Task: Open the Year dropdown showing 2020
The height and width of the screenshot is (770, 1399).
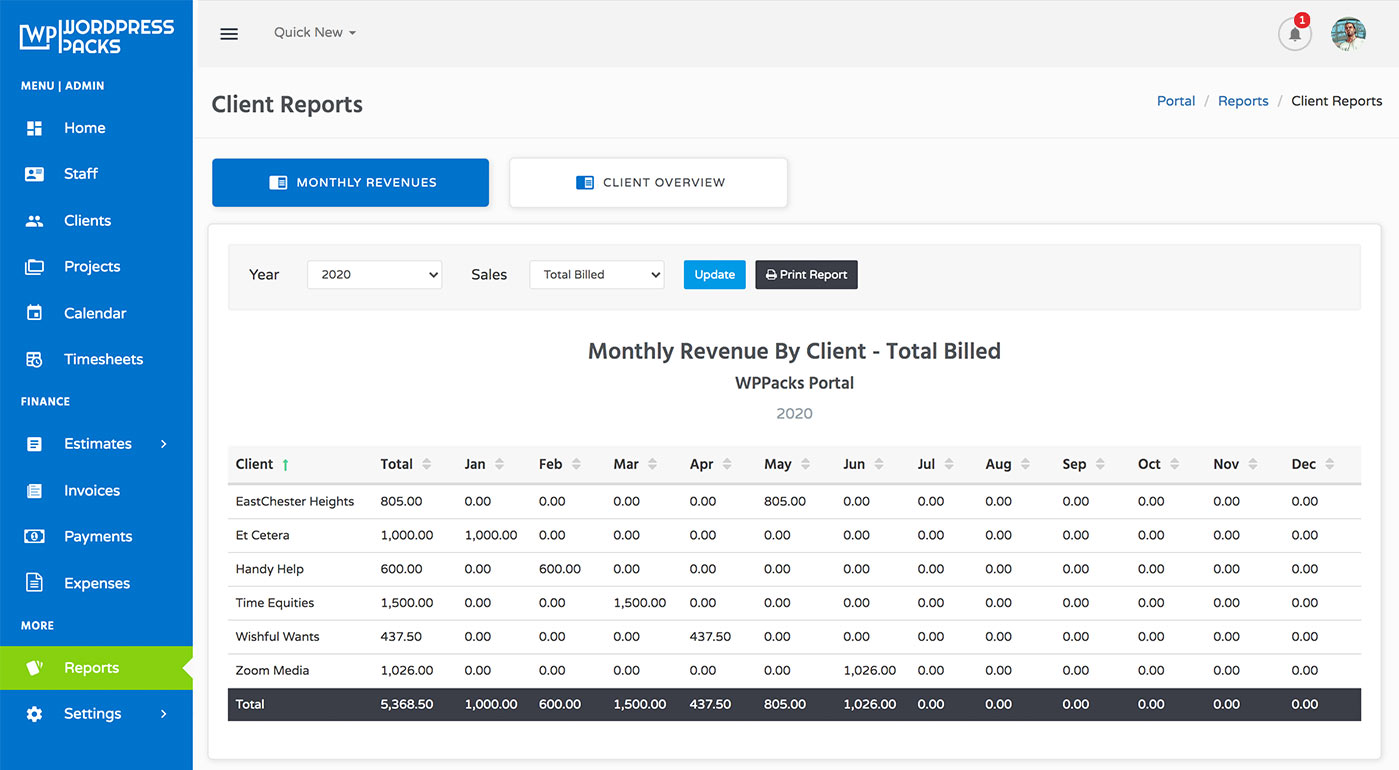Action: [374, 274]
